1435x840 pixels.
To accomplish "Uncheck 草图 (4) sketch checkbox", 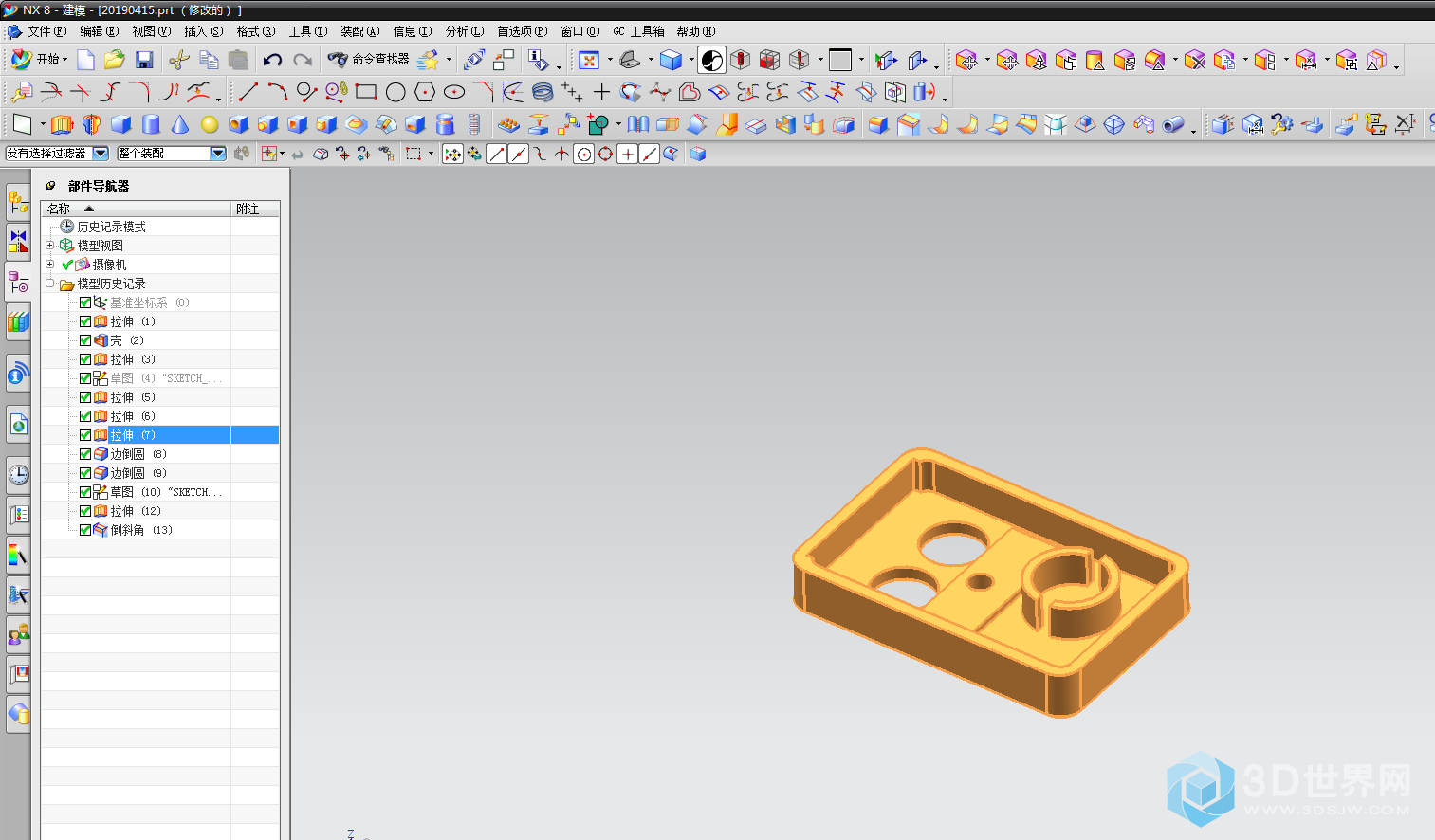I will (85, 378).
